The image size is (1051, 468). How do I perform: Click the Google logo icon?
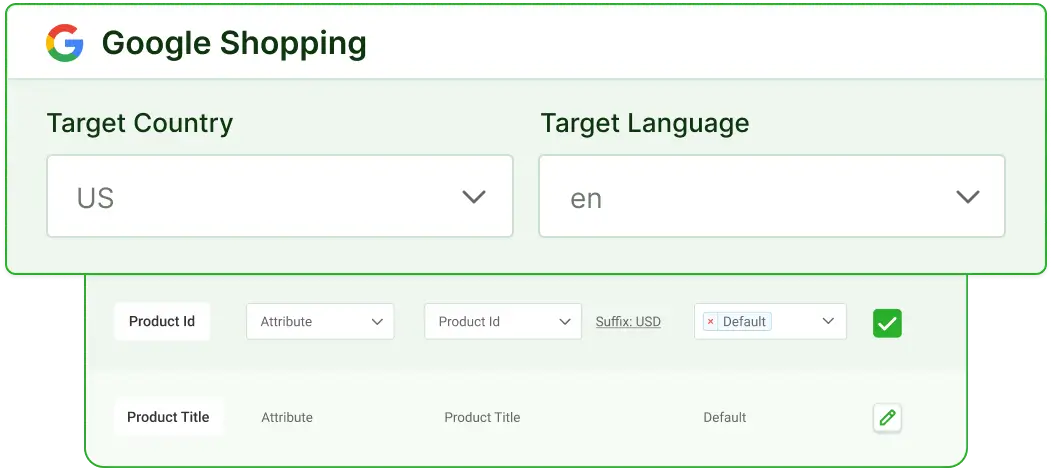64,43
